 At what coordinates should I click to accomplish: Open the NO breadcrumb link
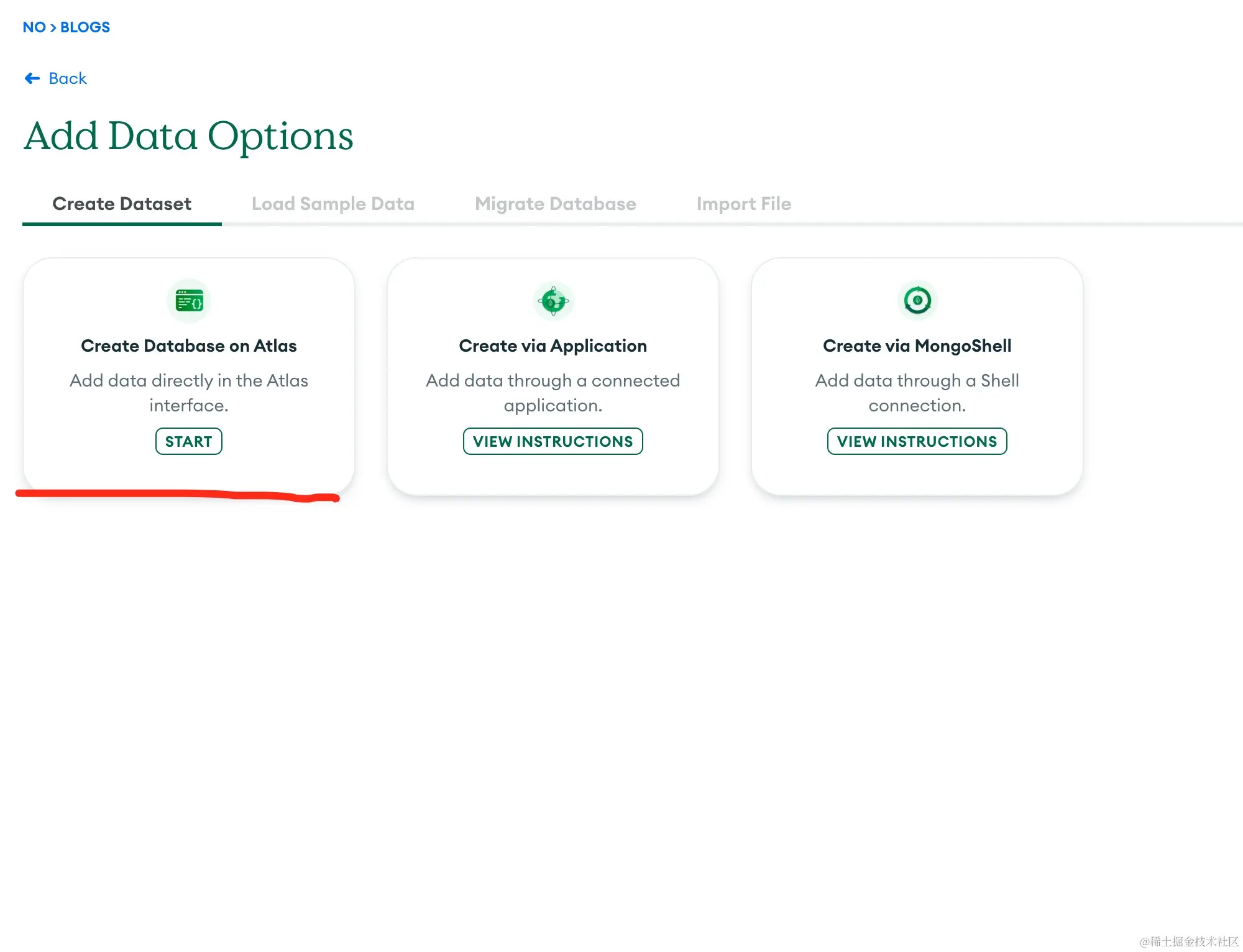[x=34, y=27]
